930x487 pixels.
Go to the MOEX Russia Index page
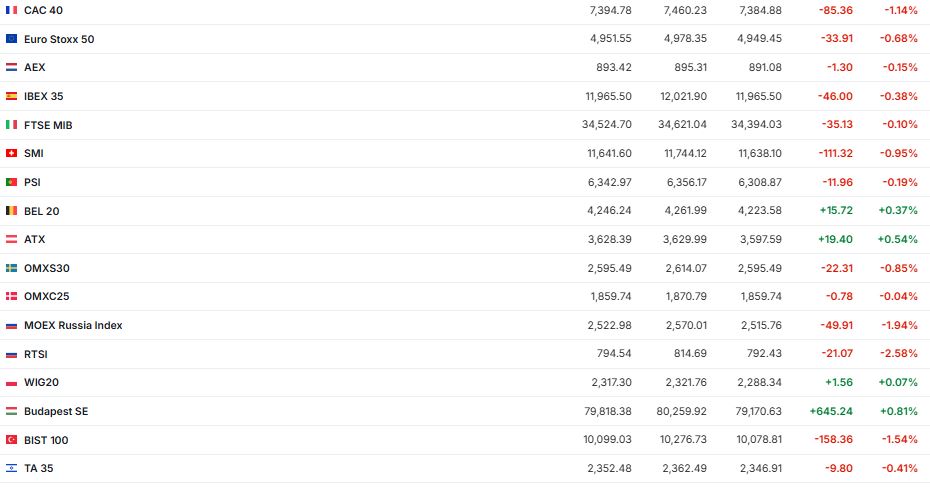tap(73, 325)
